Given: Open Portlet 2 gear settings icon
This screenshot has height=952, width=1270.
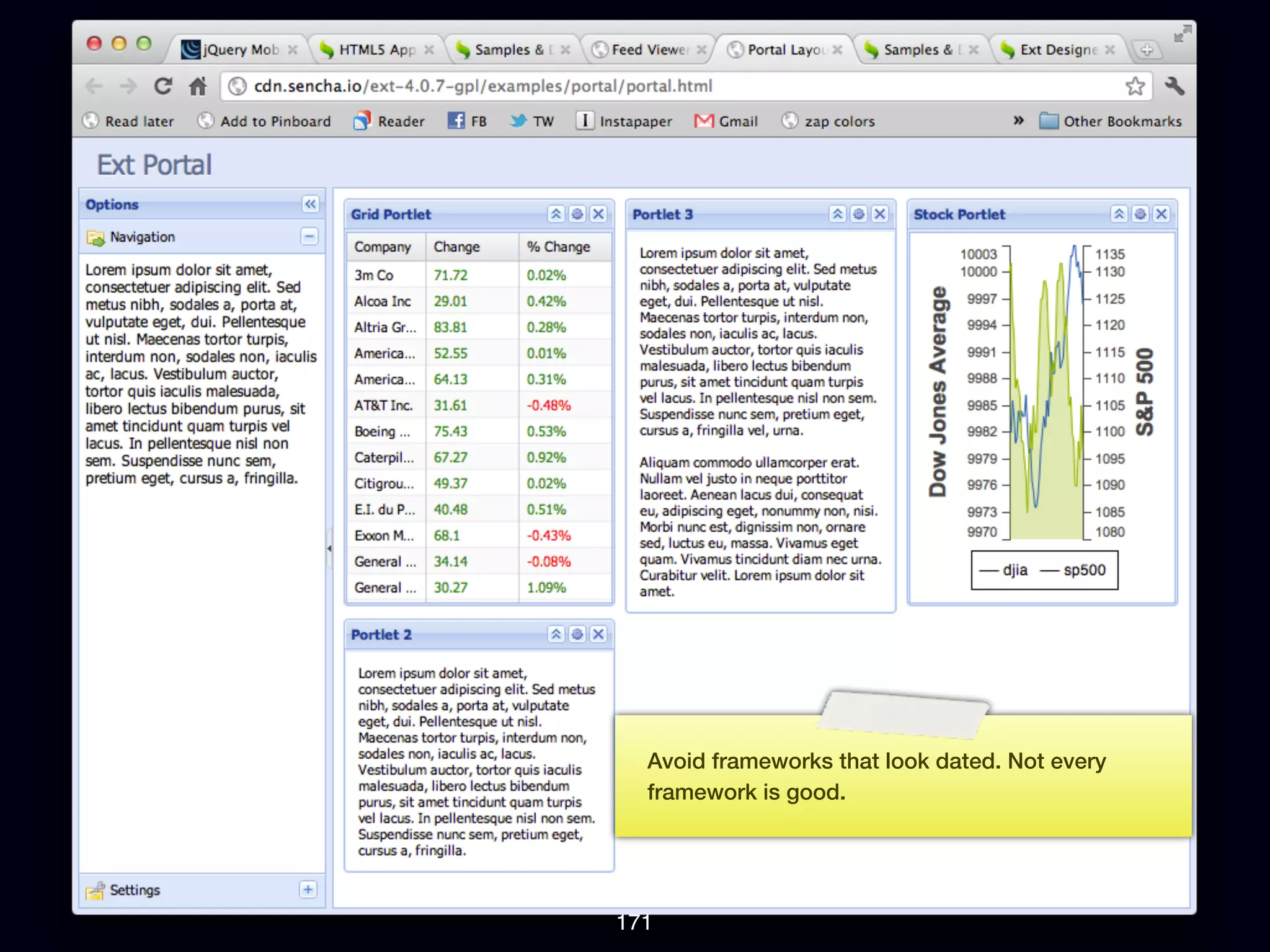Looking at the screenshot, I should pos(577,634).
